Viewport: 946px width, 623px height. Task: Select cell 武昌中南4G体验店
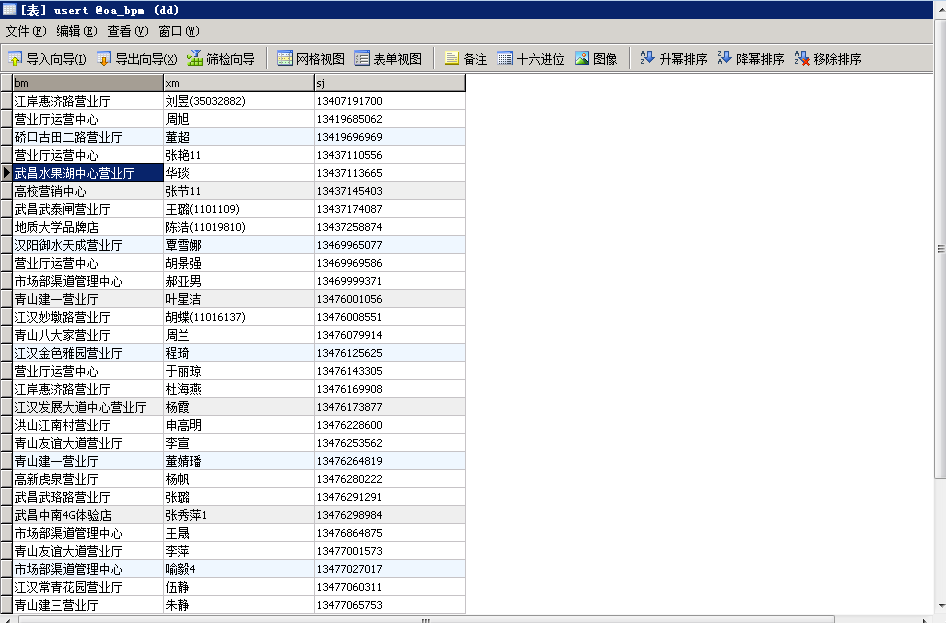[x=88, y=515]
